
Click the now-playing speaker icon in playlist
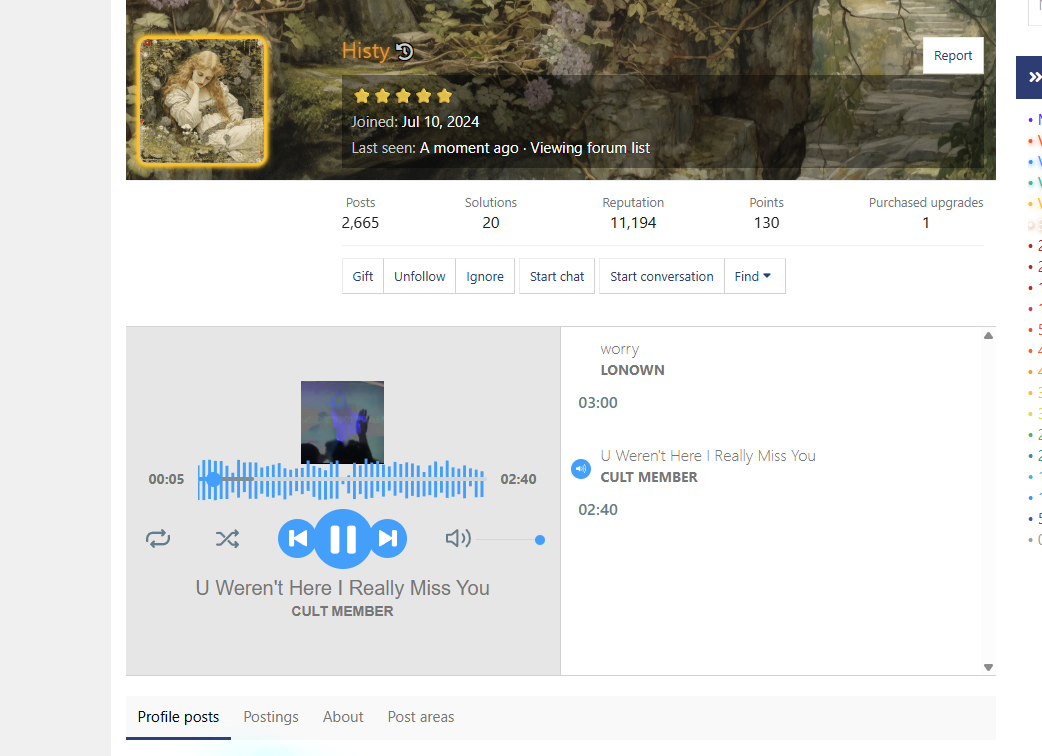coord(581,468)
